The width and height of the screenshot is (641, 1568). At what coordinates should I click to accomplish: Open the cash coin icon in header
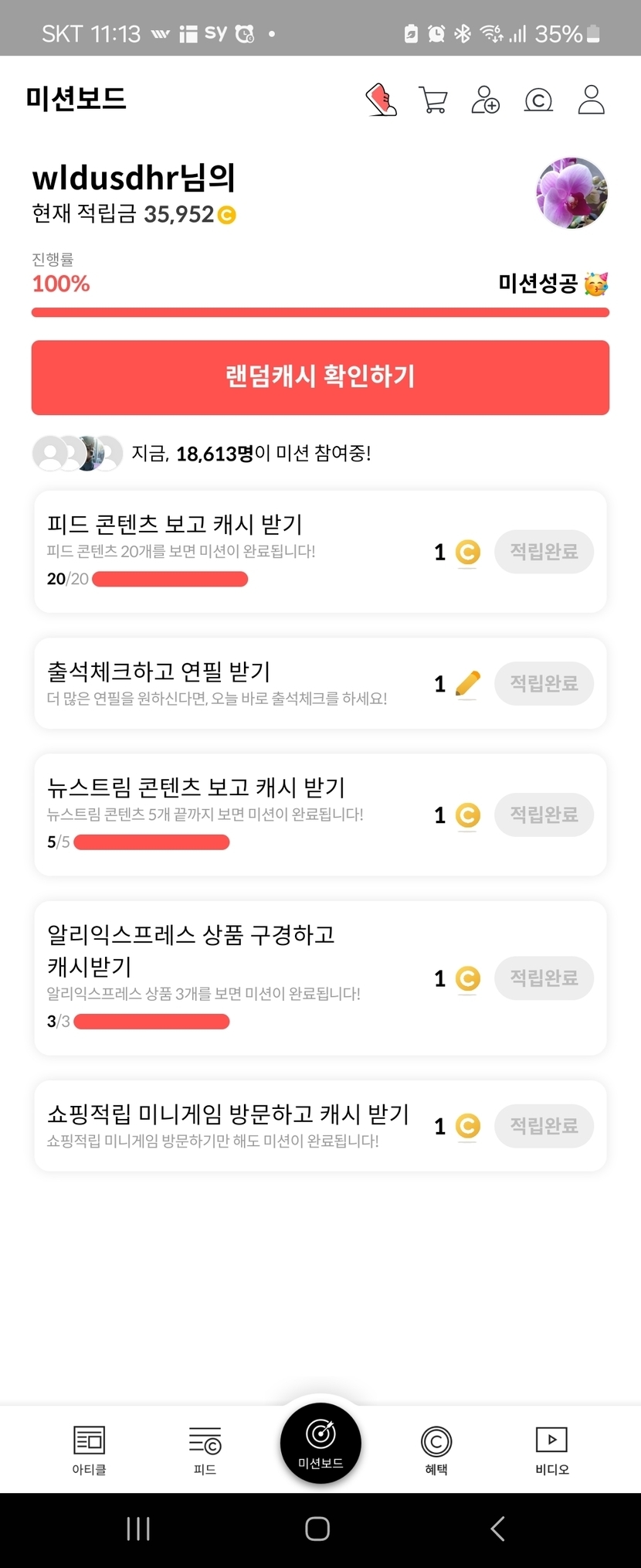(538, 100)
